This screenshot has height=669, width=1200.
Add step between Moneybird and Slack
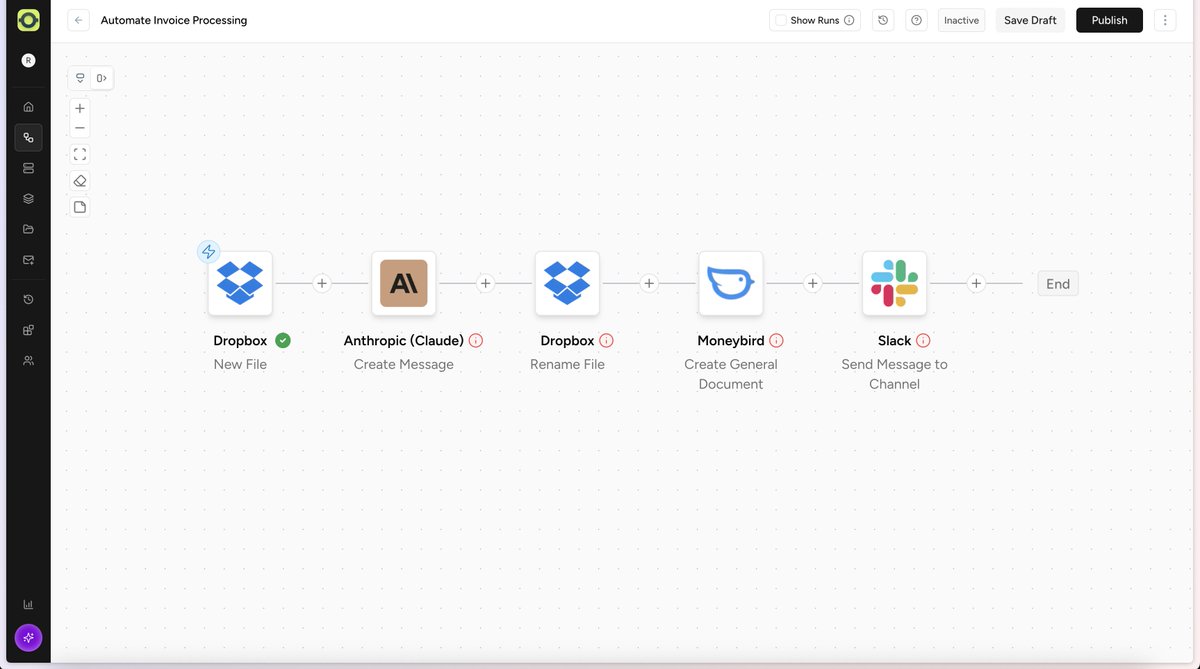[x=813, y=283]
